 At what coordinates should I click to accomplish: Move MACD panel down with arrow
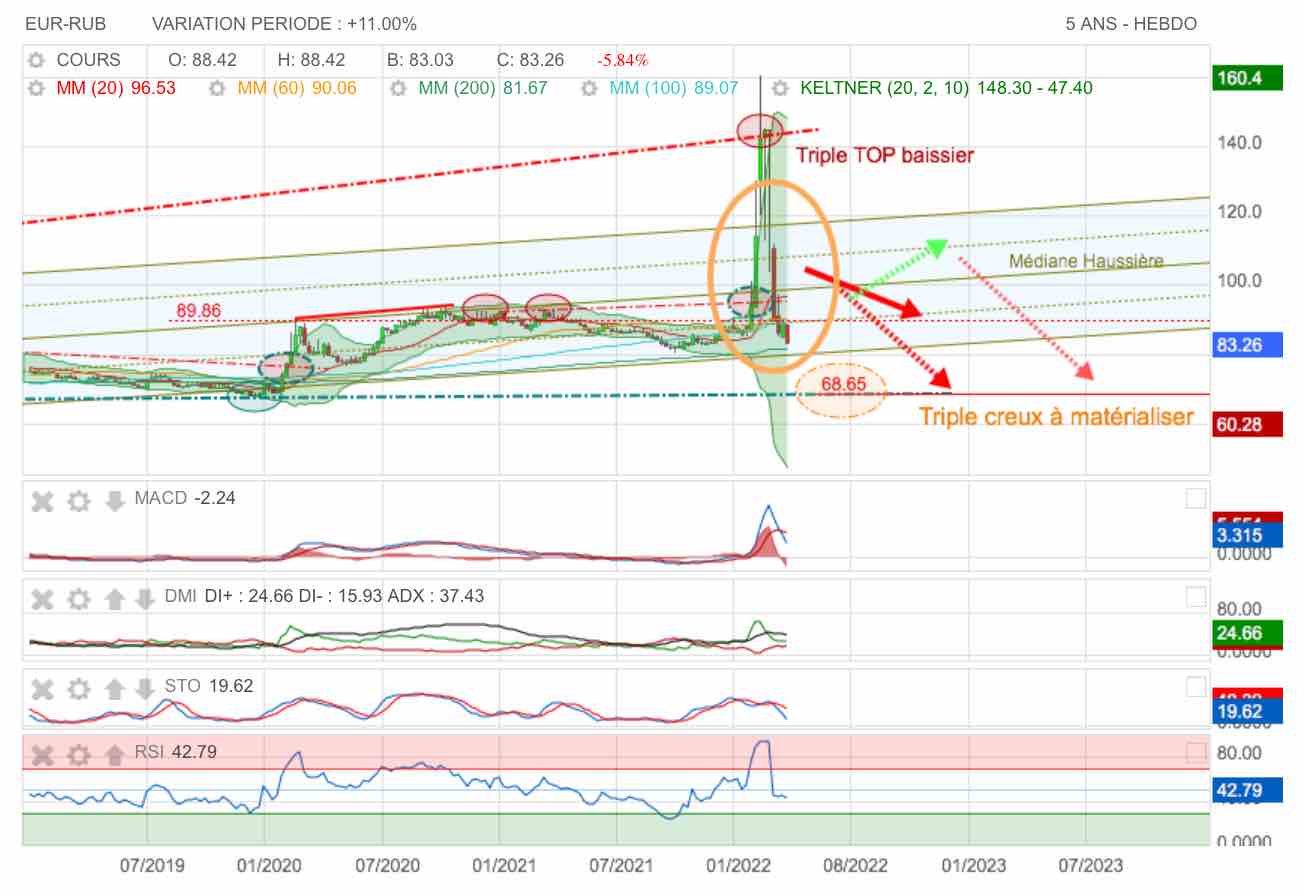click(114, 500)
